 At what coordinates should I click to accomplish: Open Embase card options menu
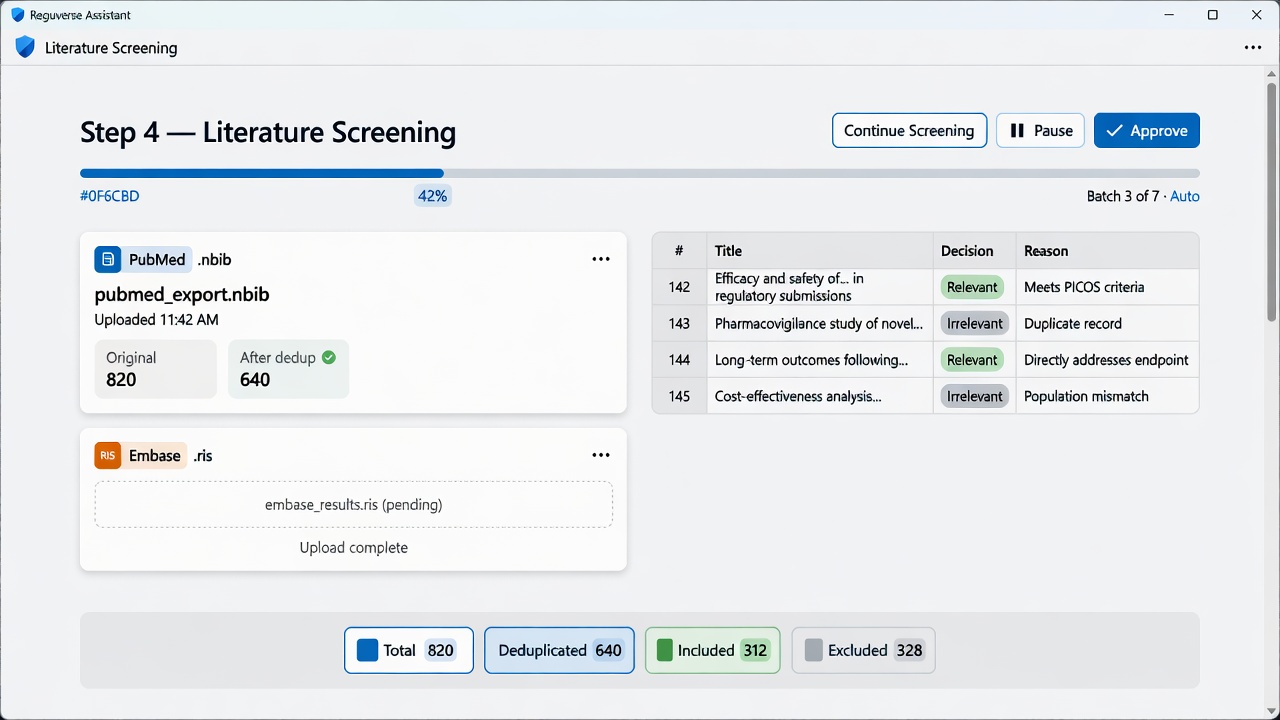coord(601,455)
